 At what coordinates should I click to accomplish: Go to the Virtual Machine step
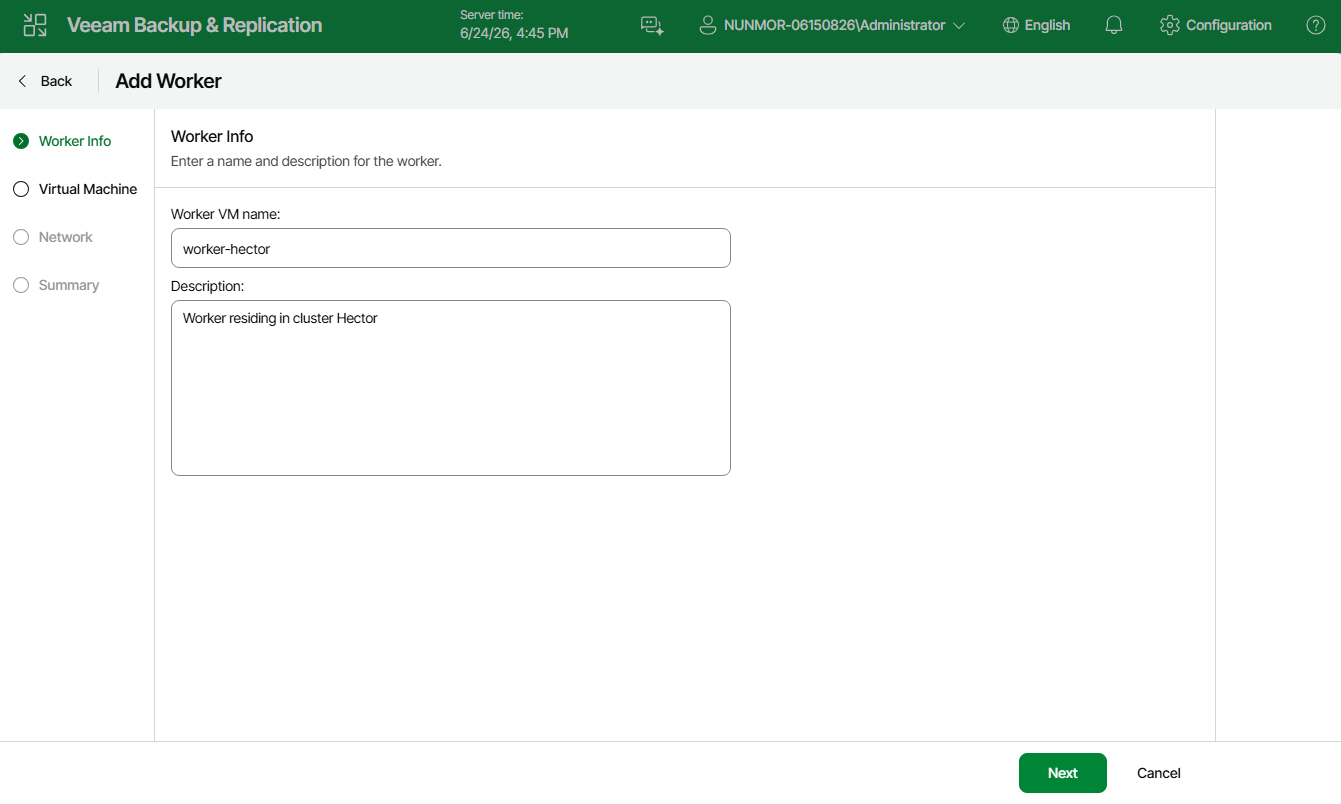(75, 189)
